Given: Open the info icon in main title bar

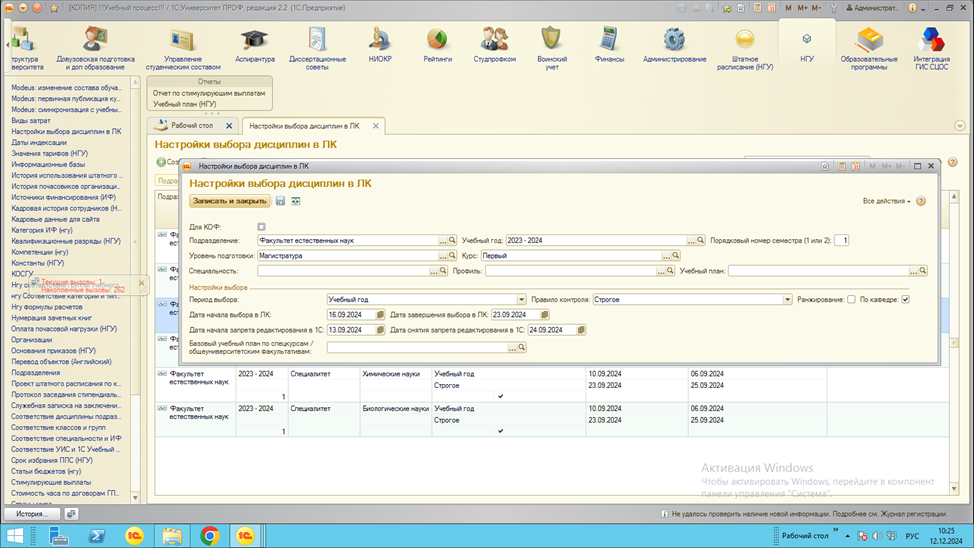Looking at the screenshot, I should click(912, 8).
